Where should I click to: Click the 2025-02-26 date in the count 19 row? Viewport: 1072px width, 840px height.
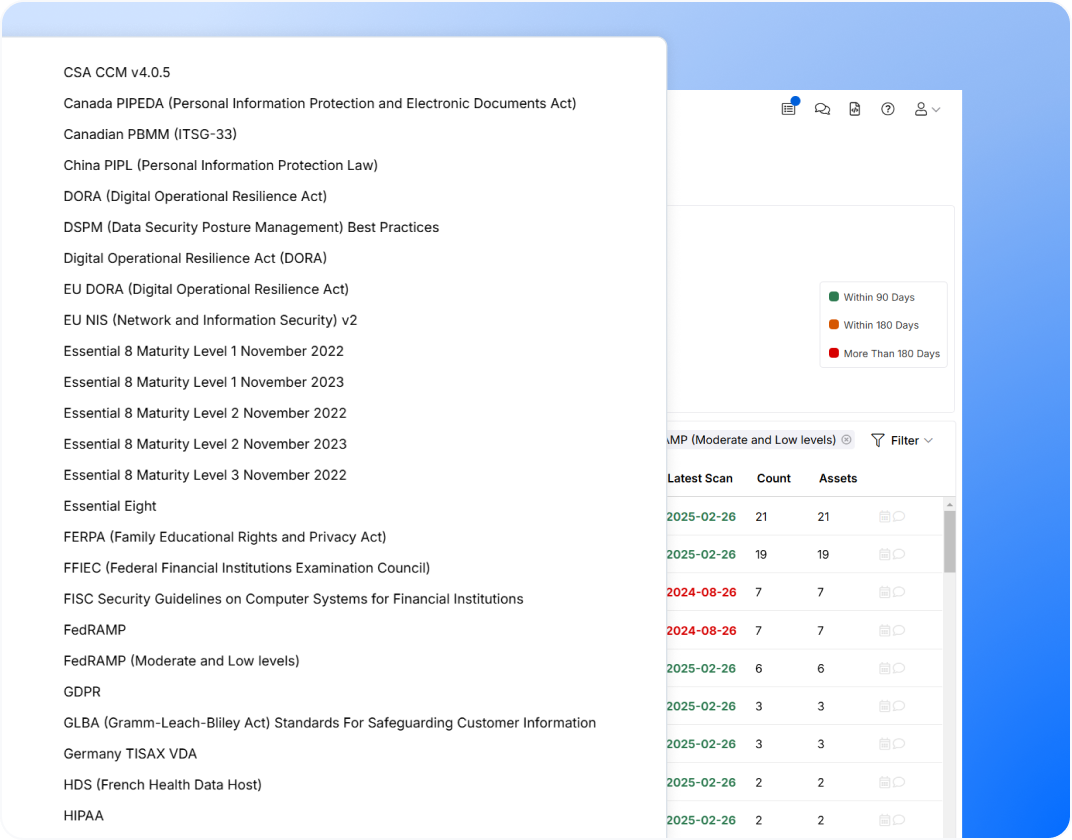pos(701,554)
